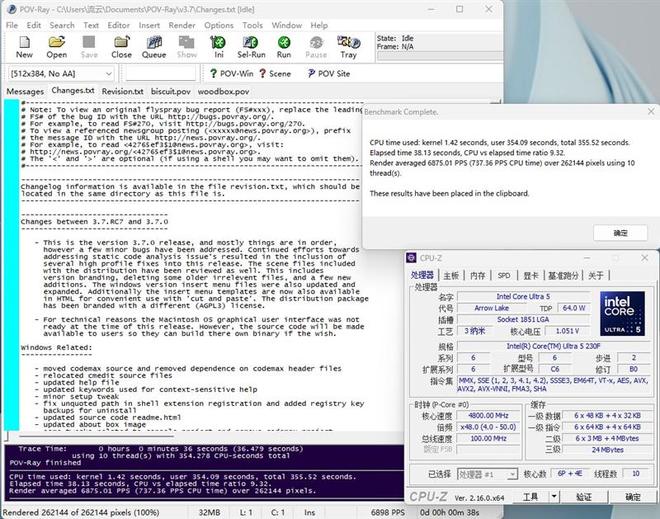Switch to the Messages tab
The height and width of the screenshot is (519, 660).
(25, 91)
